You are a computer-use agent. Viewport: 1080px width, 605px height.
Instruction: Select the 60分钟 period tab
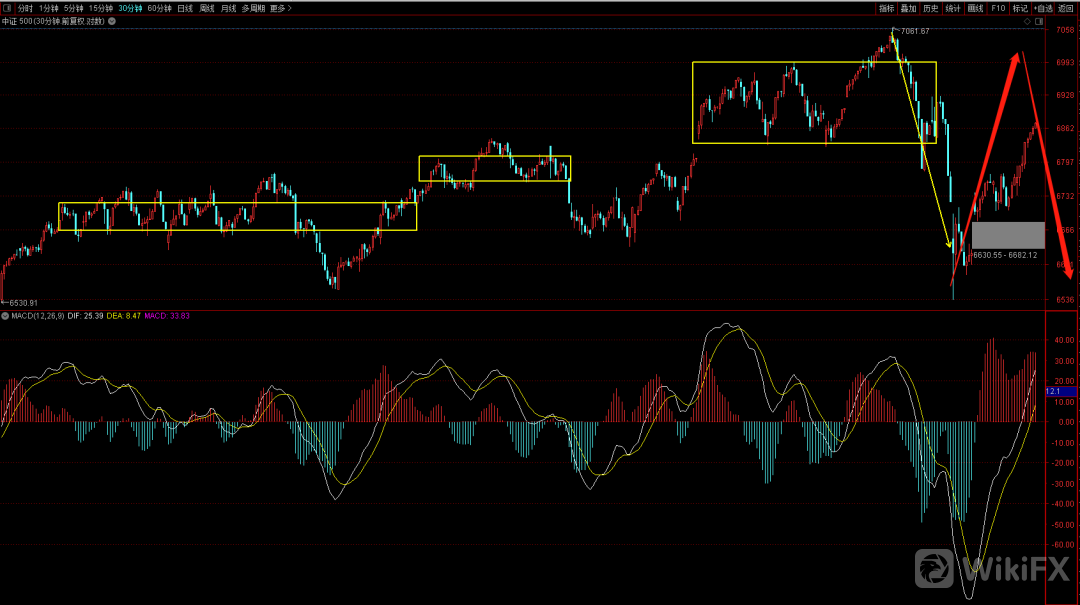158,8
